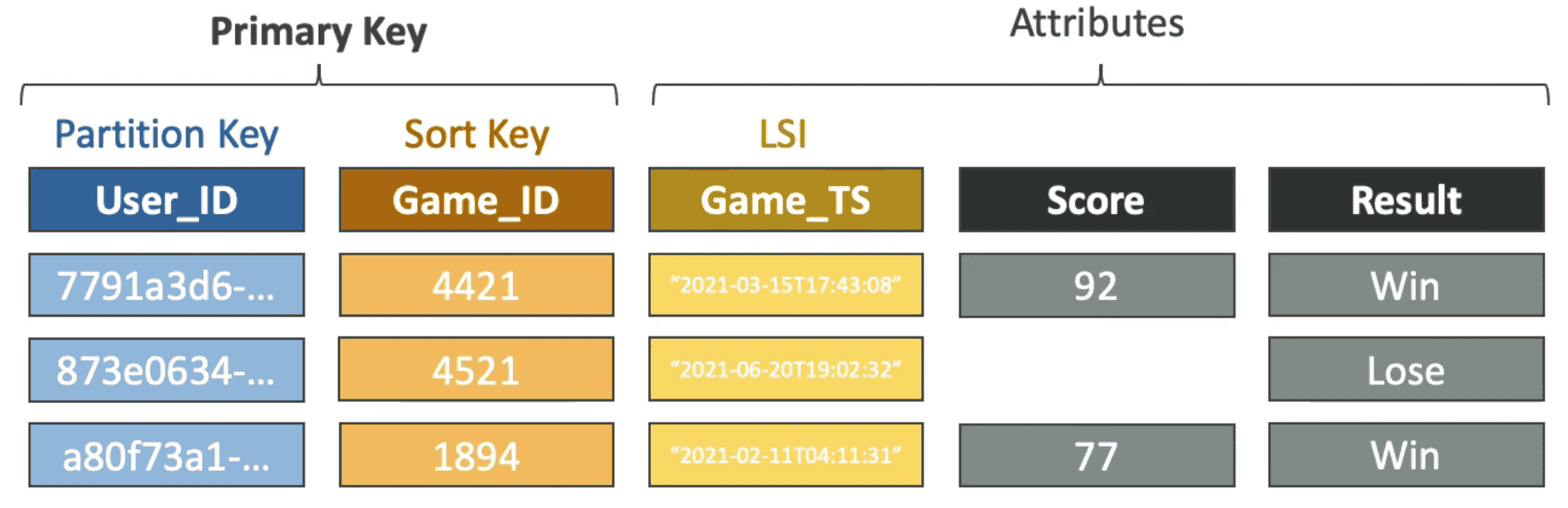Viewport: 1568px width, 508px height.
Task: Select timestamp 2021-06-20T19:02:32 cell
Action: click(786, 370)
